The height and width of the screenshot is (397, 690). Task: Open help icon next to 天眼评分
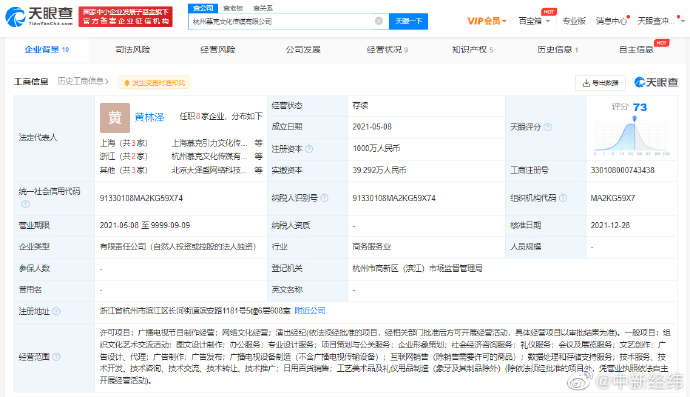(548, 127)
